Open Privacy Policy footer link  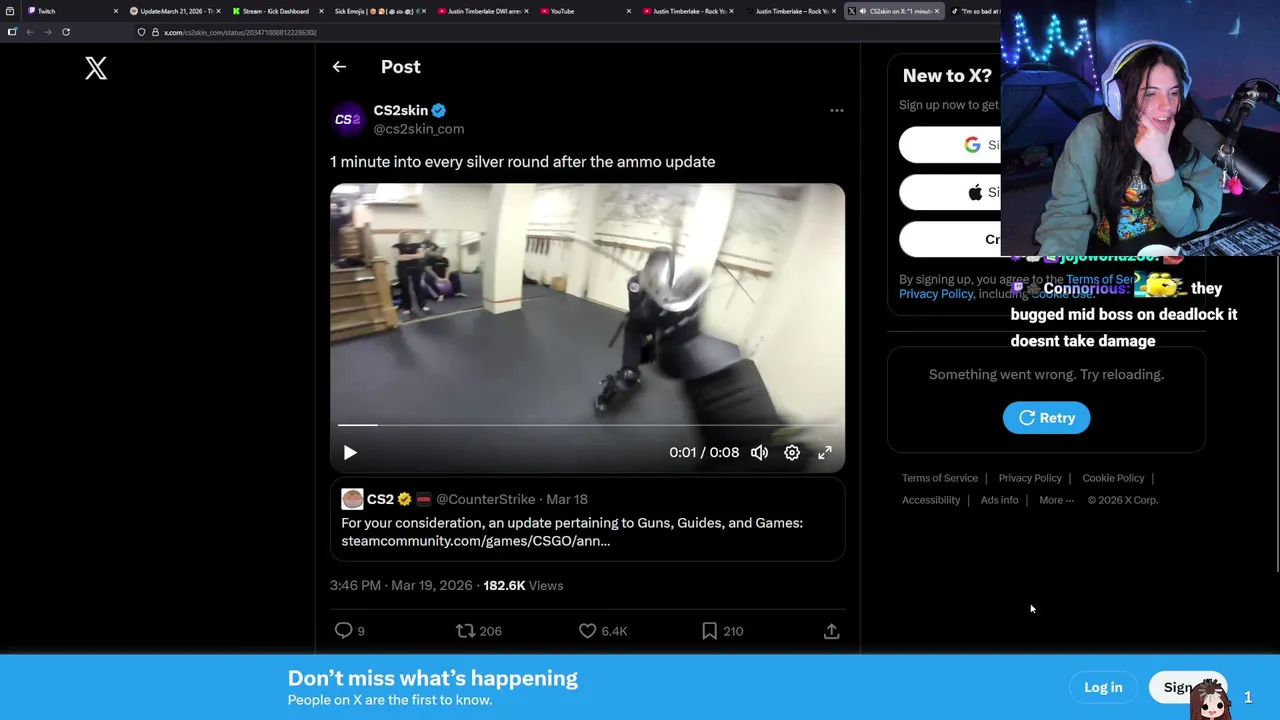coord(1030,478)
